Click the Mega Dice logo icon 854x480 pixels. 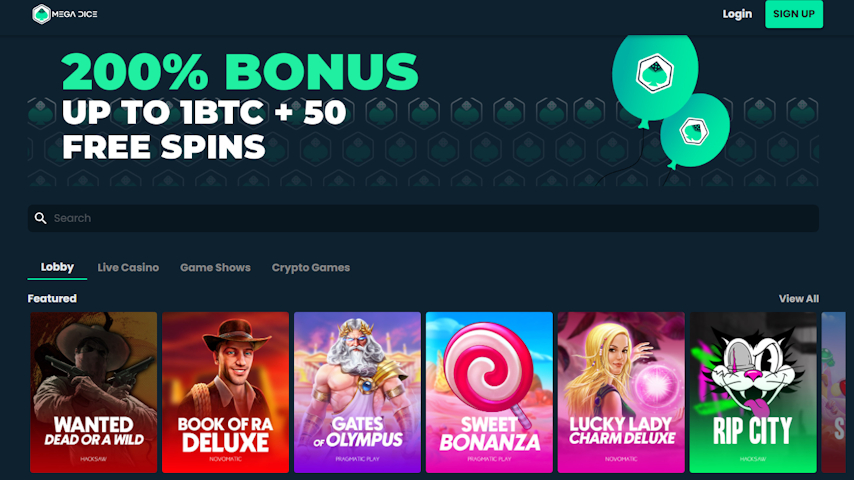point(41,14)
